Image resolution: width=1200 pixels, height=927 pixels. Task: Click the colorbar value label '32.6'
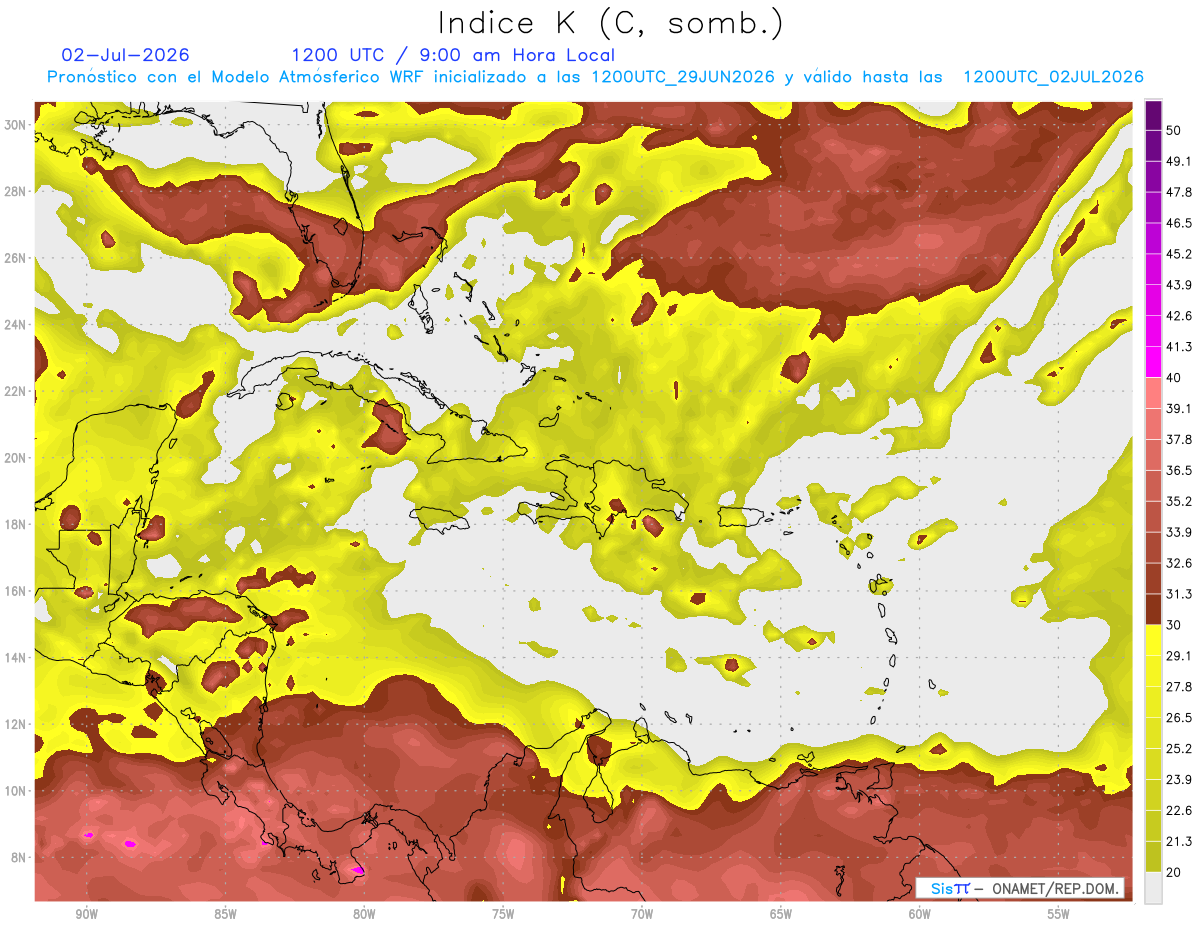(x=1178, y=563)
